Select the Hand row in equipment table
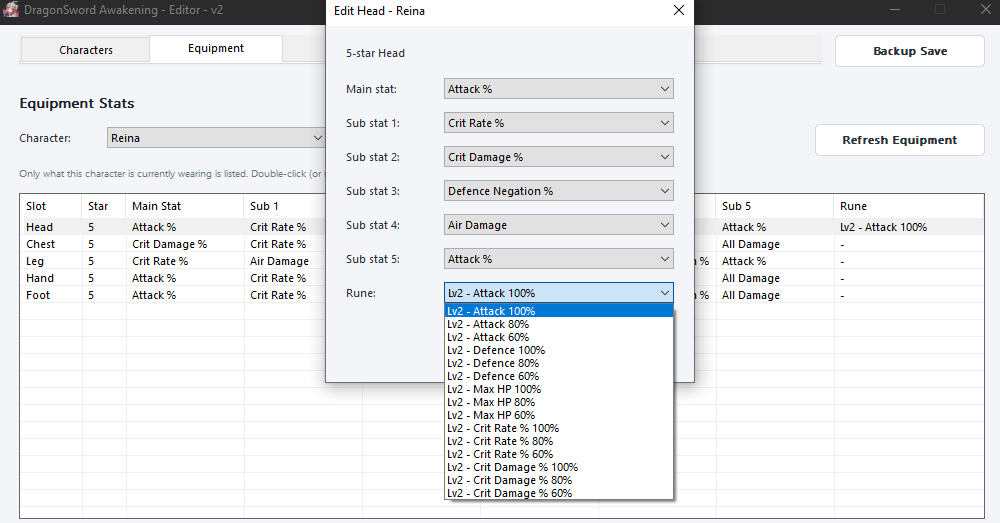This screenshot has height=523, width=1000. (x=501, y=278)
